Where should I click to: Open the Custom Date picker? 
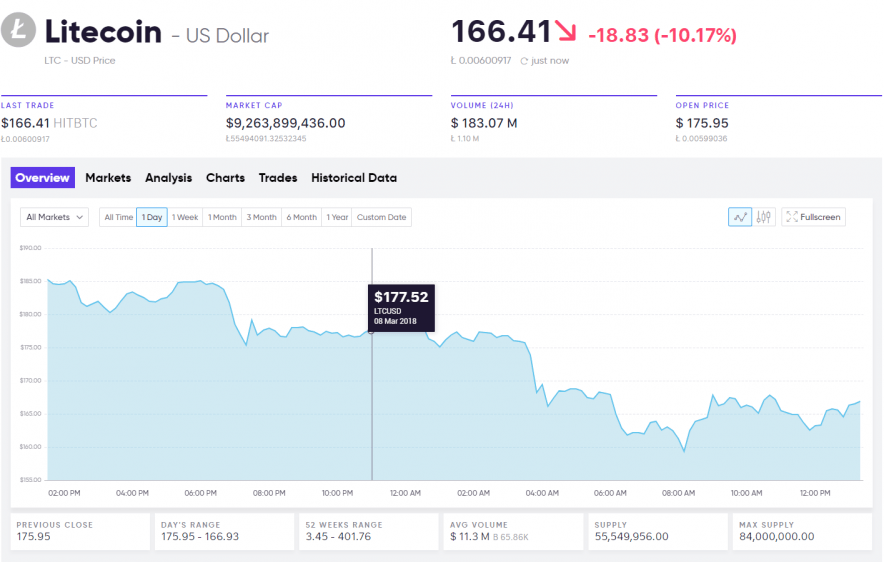pyautogui.click(x=381, y=217)
